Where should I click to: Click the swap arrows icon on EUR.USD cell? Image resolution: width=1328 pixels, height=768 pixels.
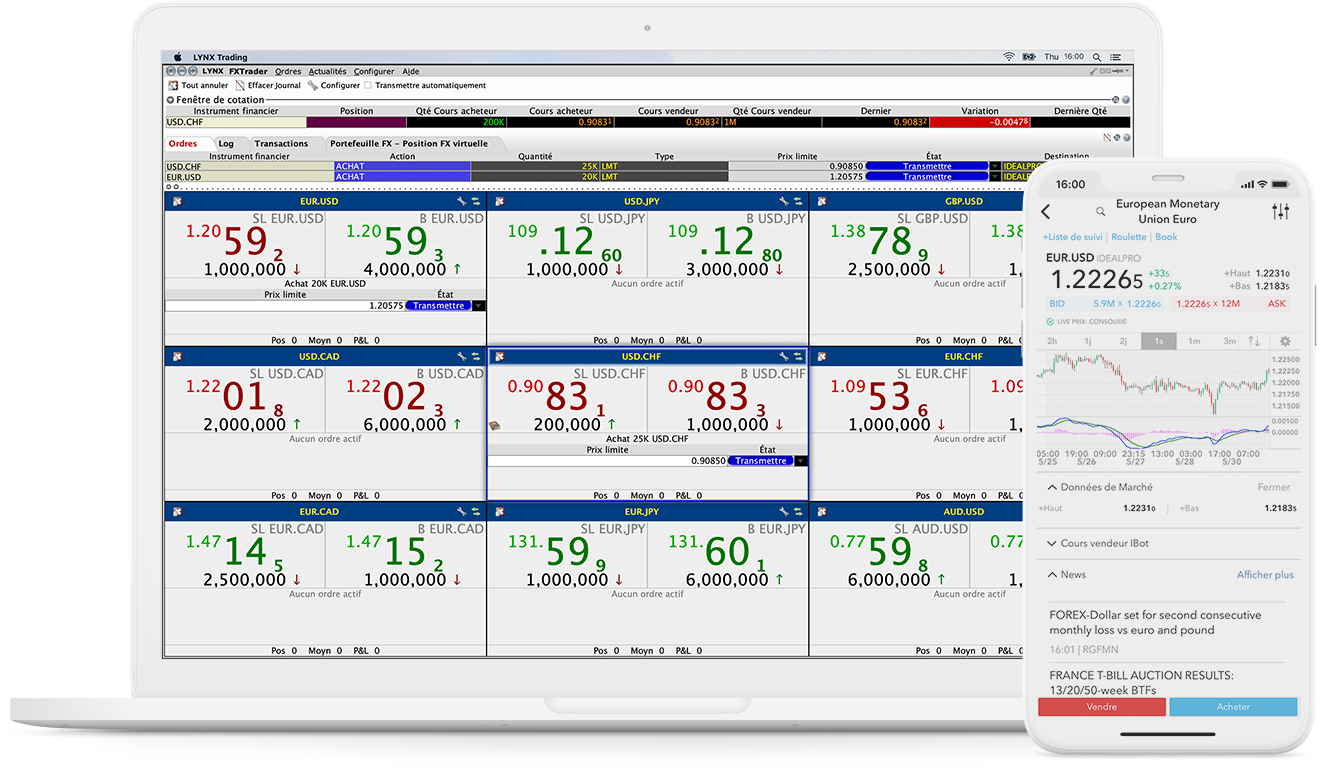[x=476, y=201]
